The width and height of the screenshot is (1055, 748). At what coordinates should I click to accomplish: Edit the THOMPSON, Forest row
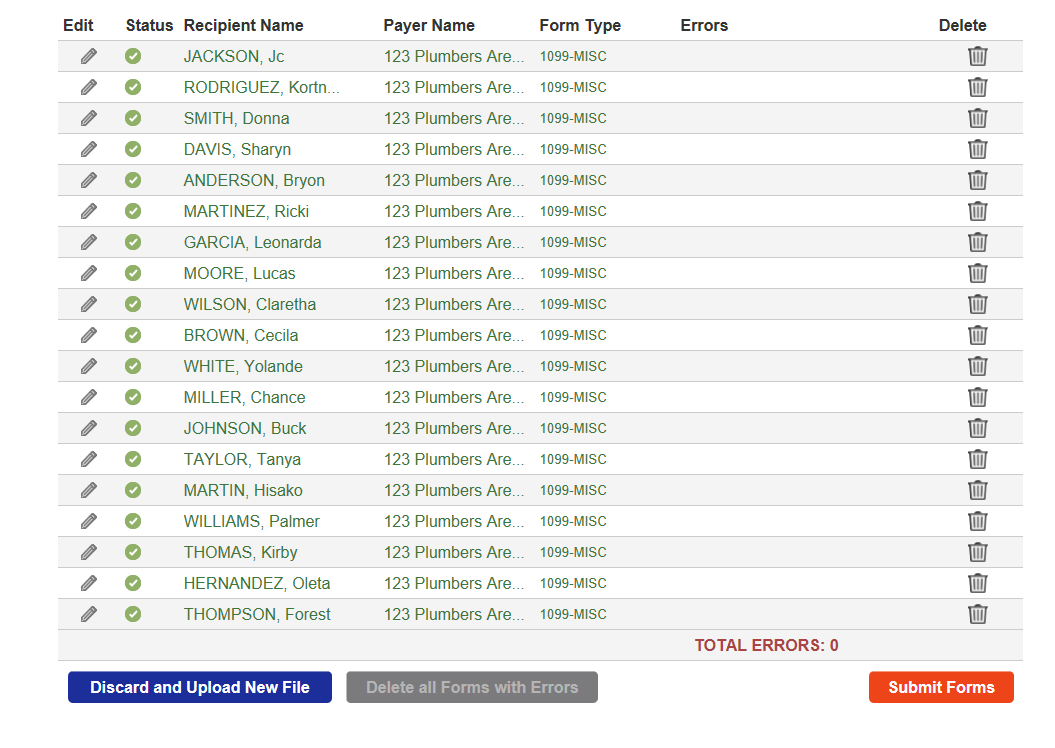(89, 613)
